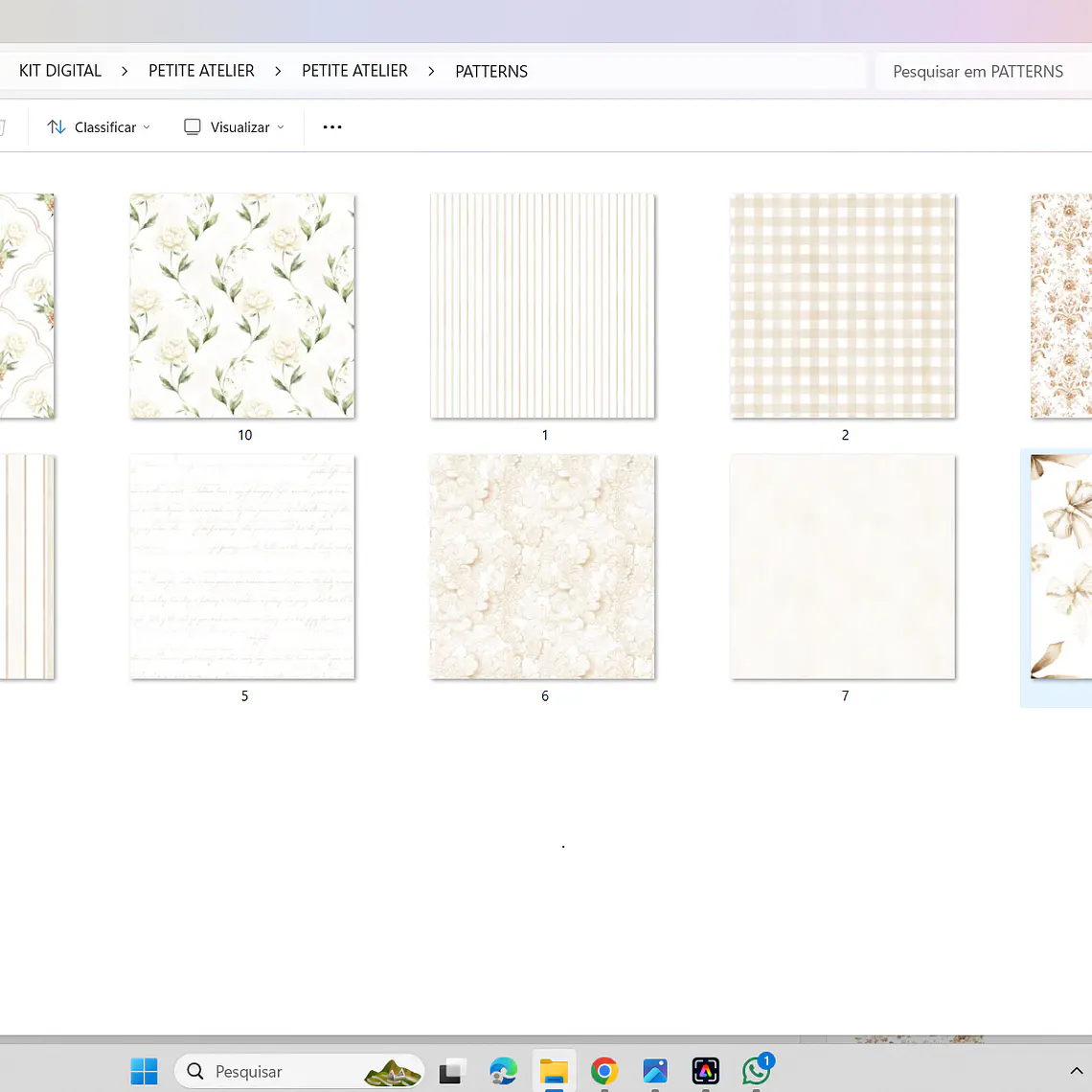Select the handwritten script pattern 5
The width and height of the screenshot is (1092, 1092).
tap(242, 566)
